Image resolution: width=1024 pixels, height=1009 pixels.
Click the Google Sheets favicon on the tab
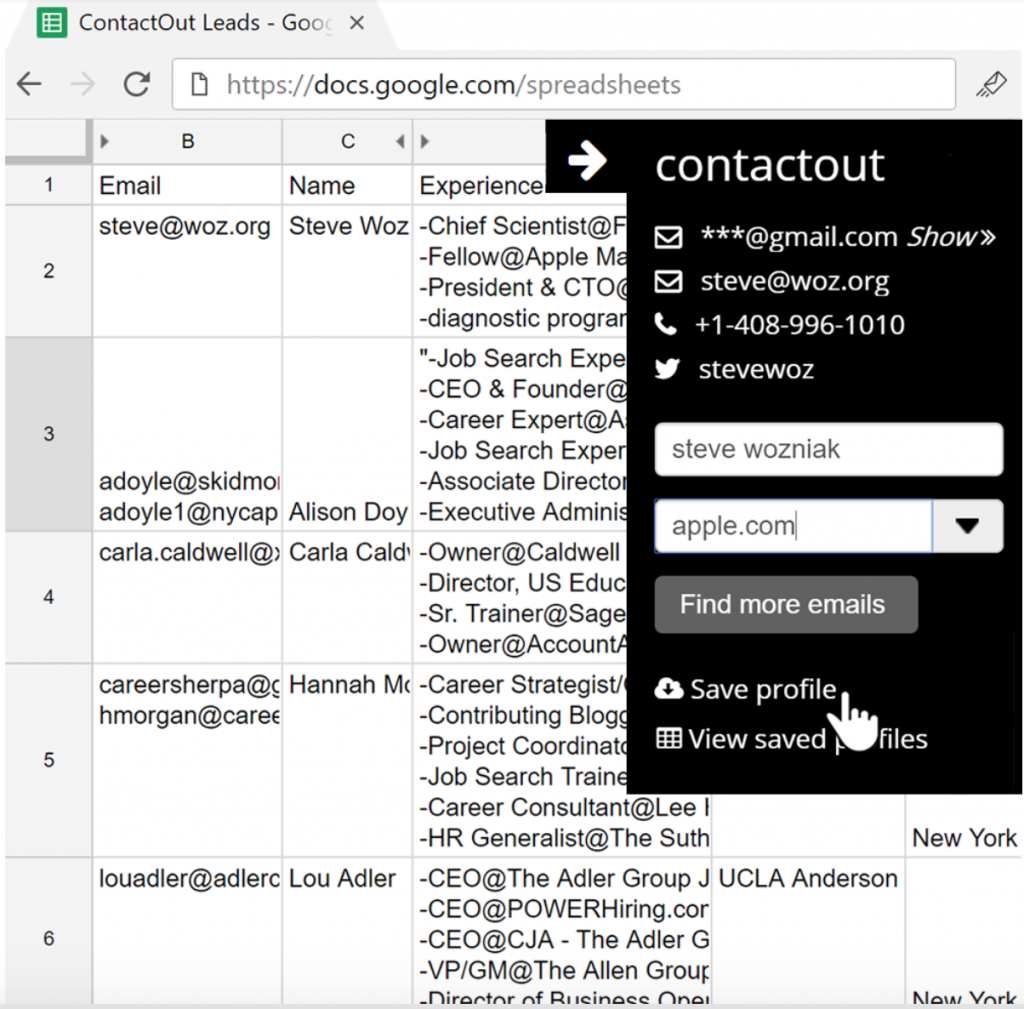point(52,23)
